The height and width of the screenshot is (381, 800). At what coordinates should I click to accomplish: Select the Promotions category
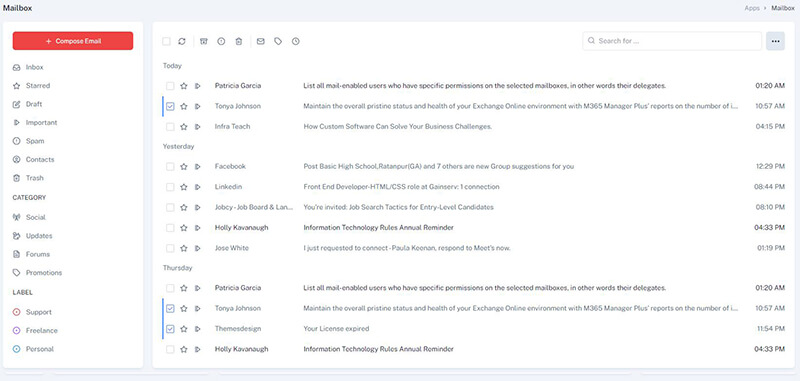click(44, 273)
